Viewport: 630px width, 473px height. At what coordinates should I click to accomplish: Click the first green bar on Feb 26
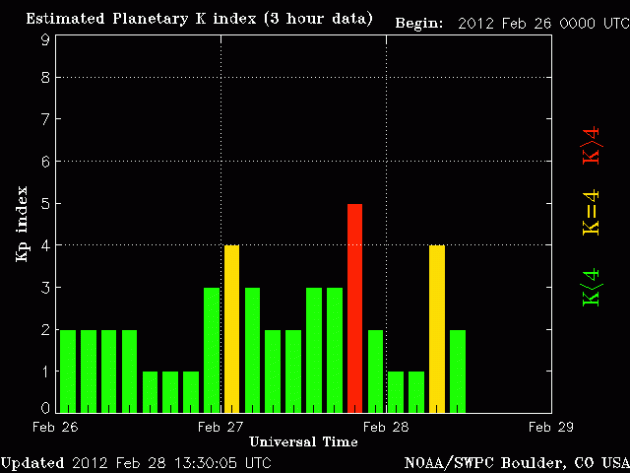tap(67, 370)
